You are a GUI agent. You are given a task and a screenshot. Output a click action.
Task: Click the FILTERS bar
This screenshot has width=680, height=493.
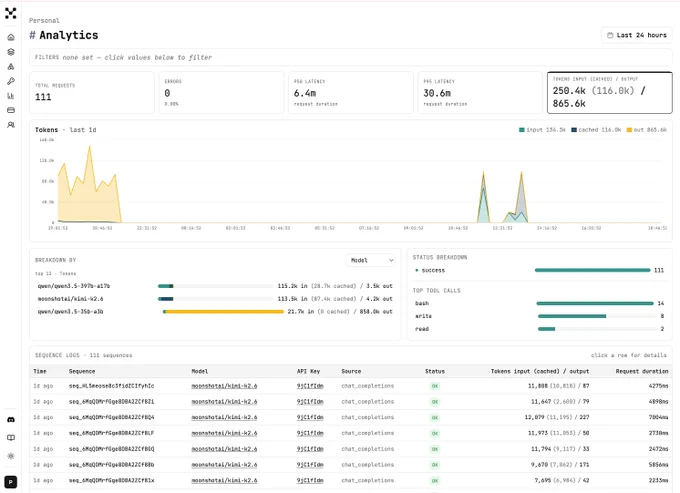[350, 57]
